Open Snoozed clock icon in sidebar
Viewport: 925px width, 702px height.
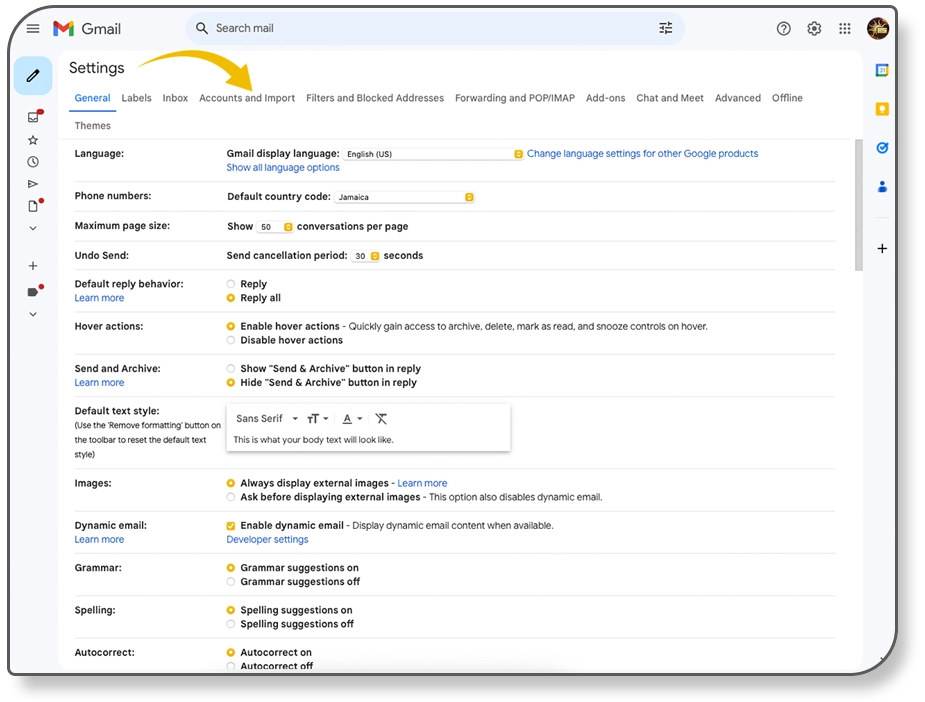33,162
